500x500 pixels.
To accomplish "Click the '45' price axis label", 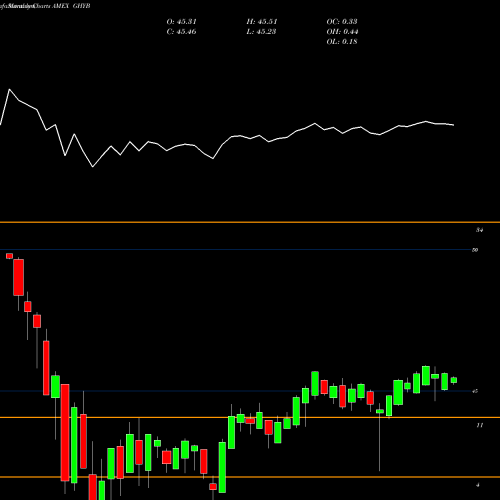I will click(475, 391).
